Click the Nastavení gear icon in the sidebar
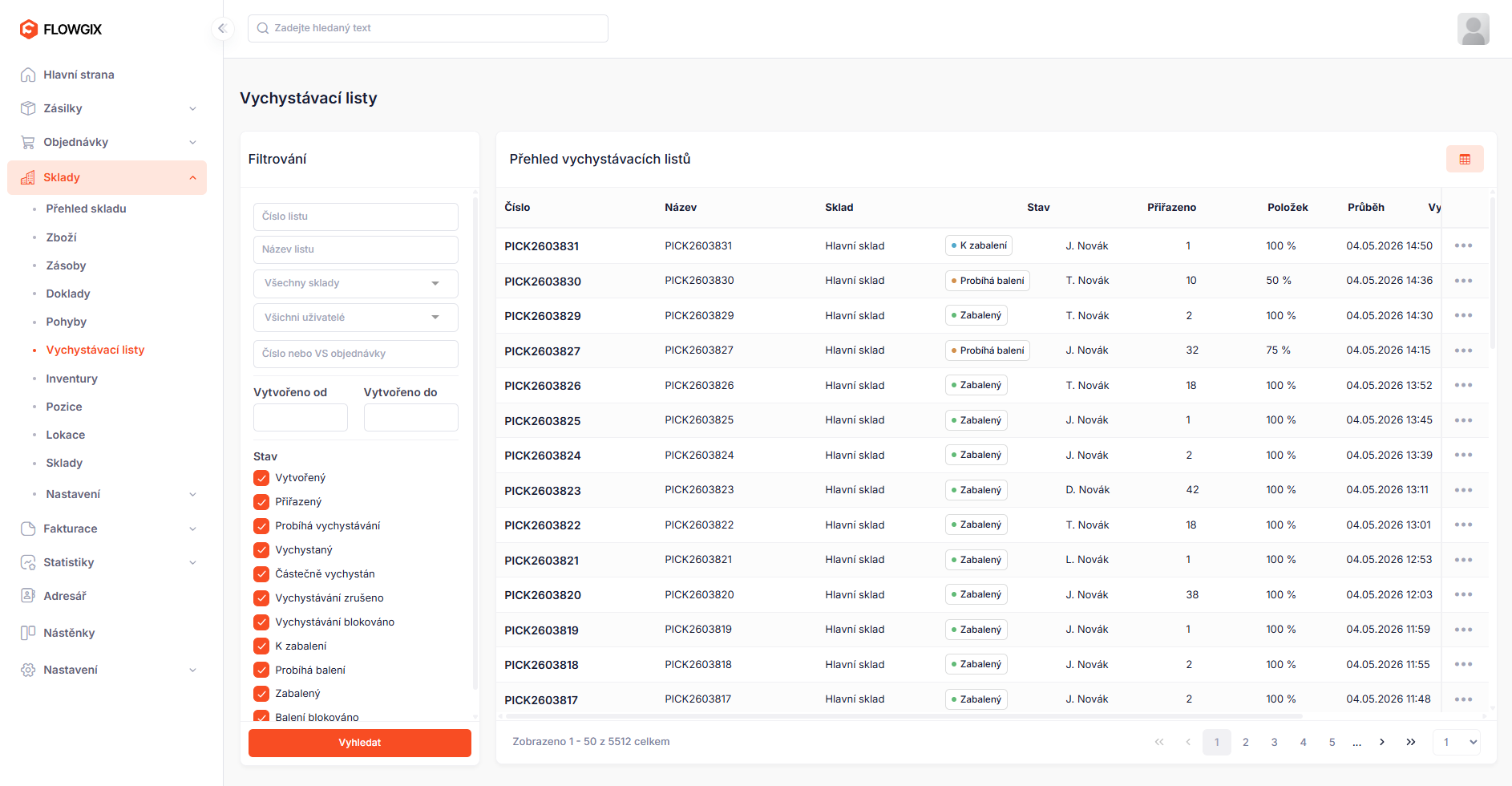1512x786 pixels. [x=28, y=670]
